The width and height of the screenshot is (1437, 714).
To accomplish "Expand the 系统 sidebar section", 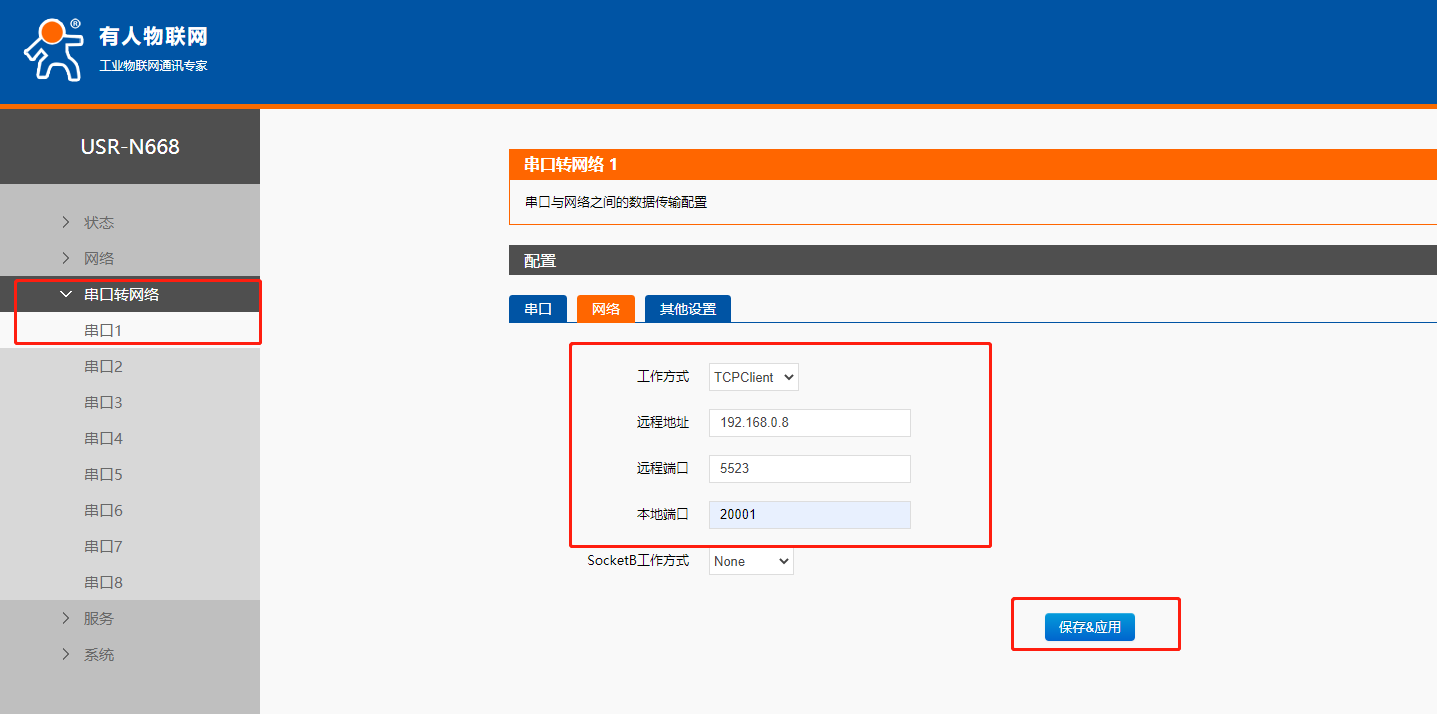I will click(x=98, y=654).
